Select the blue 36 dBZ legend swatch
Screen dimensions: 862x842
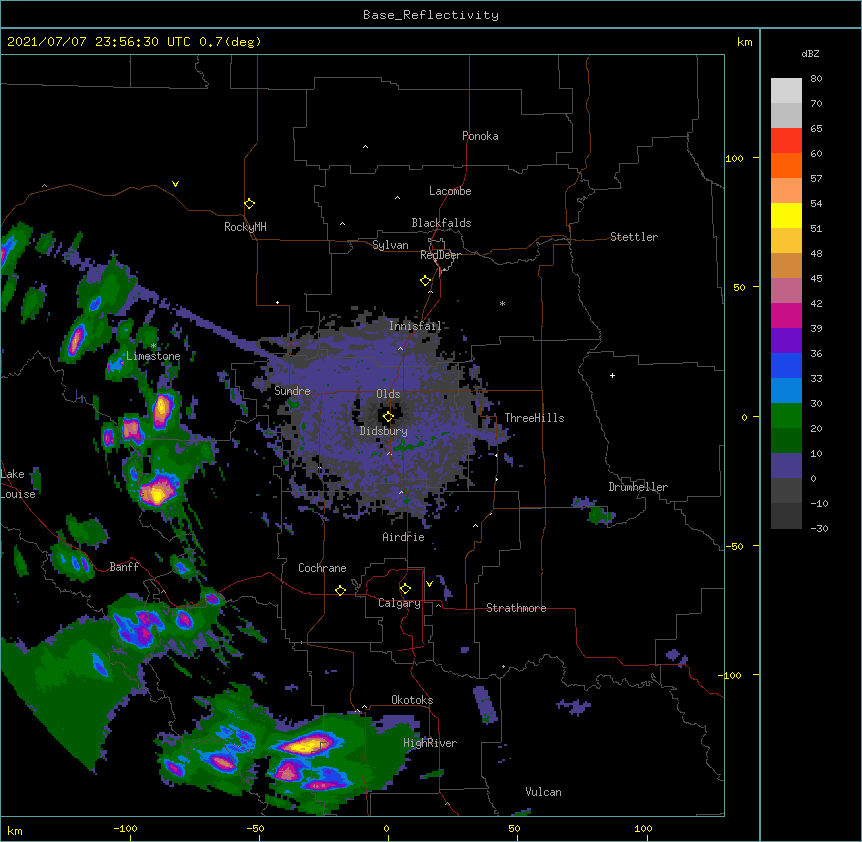pos(786,365)
